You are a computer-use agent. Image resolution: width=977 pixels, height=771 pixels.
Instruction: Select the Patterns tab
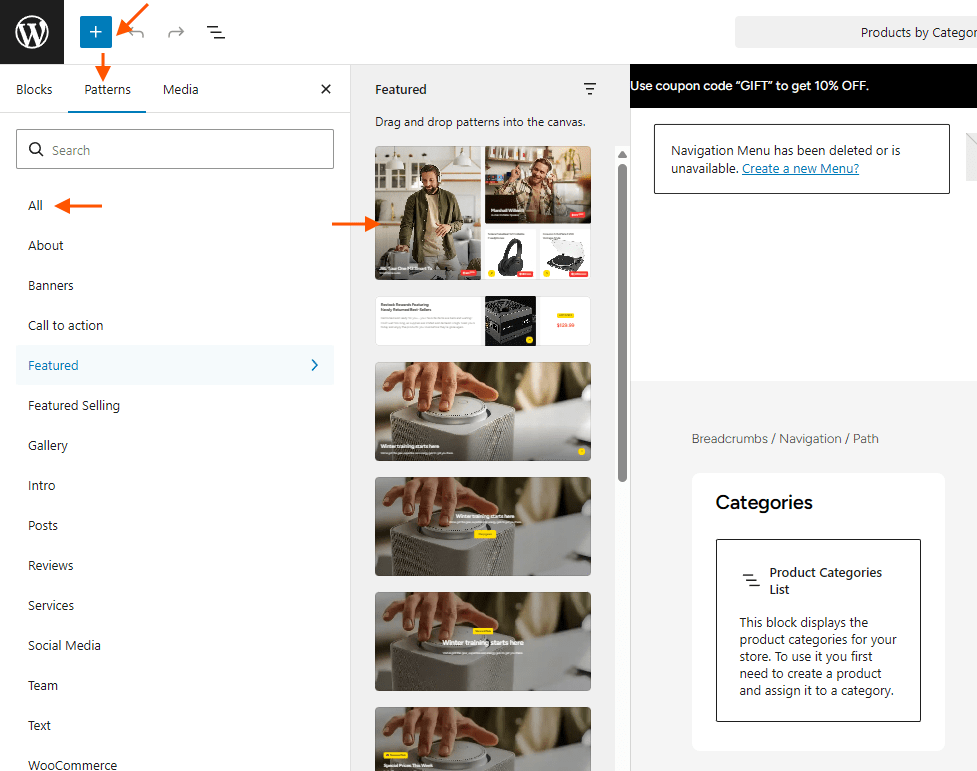[x=107, y=89]
